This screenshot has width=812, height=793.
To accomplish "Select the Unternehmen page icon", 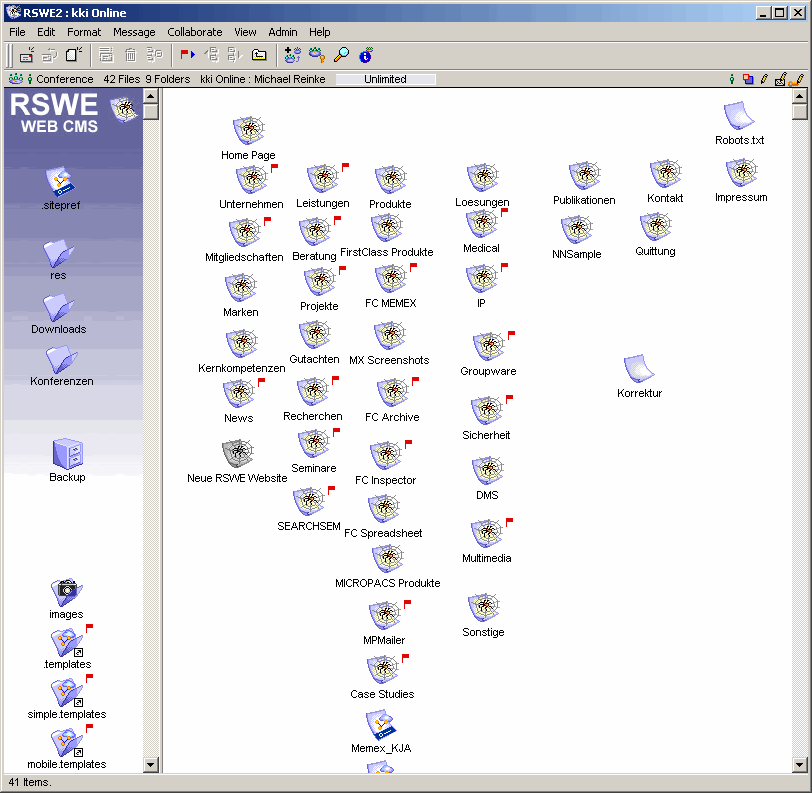I will click(x=252, y=179).
